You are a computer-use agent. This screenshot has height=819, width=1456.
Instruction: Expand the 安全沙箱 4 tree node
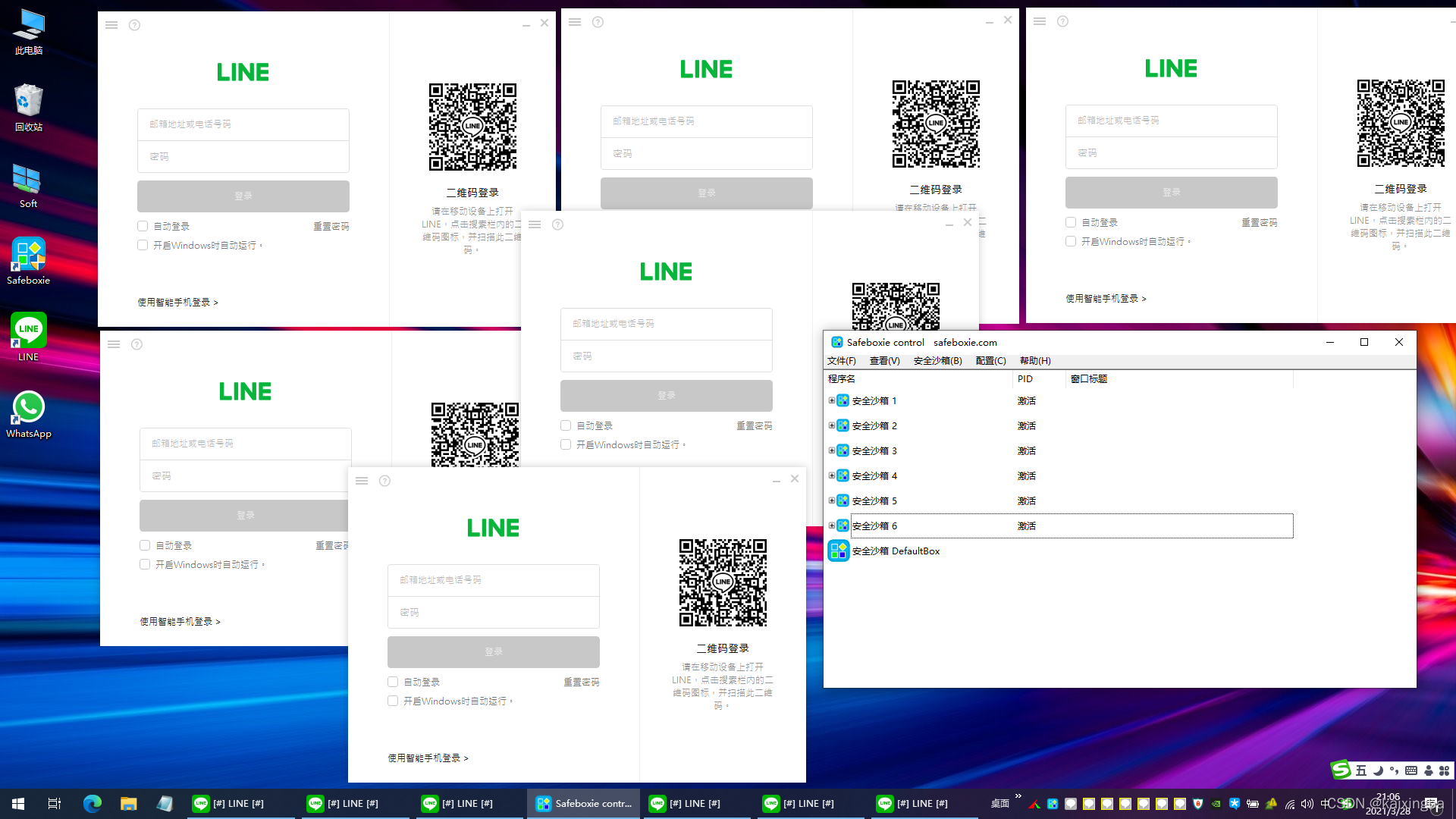pyautogui.click(x=832, y=475)
